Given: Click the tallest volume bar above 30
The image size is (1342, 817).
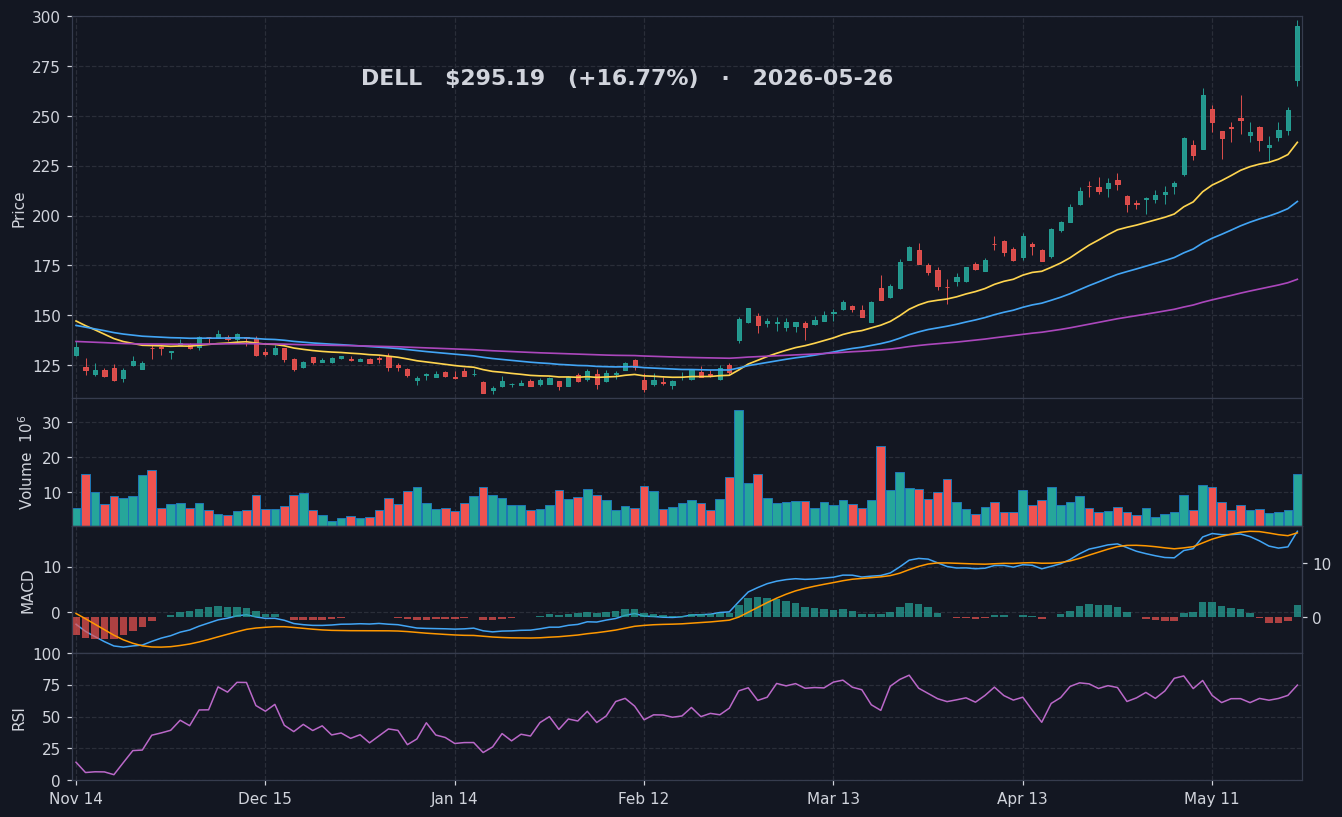Looking at the screenshot, I should tap(739, 468).
